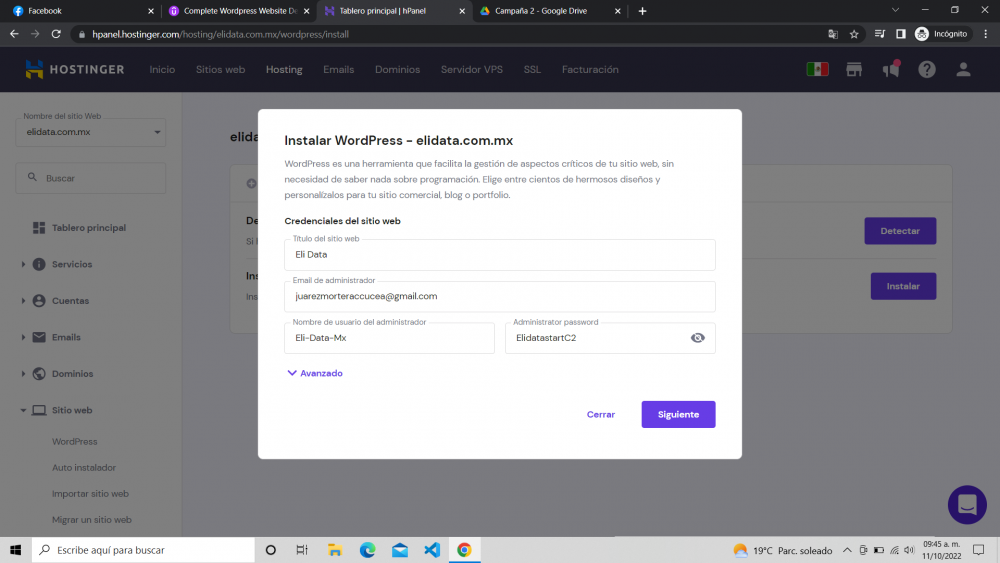Open Sitios web in top navigation
This screenshot has width=1000, height=563.
tap(220, 69)
